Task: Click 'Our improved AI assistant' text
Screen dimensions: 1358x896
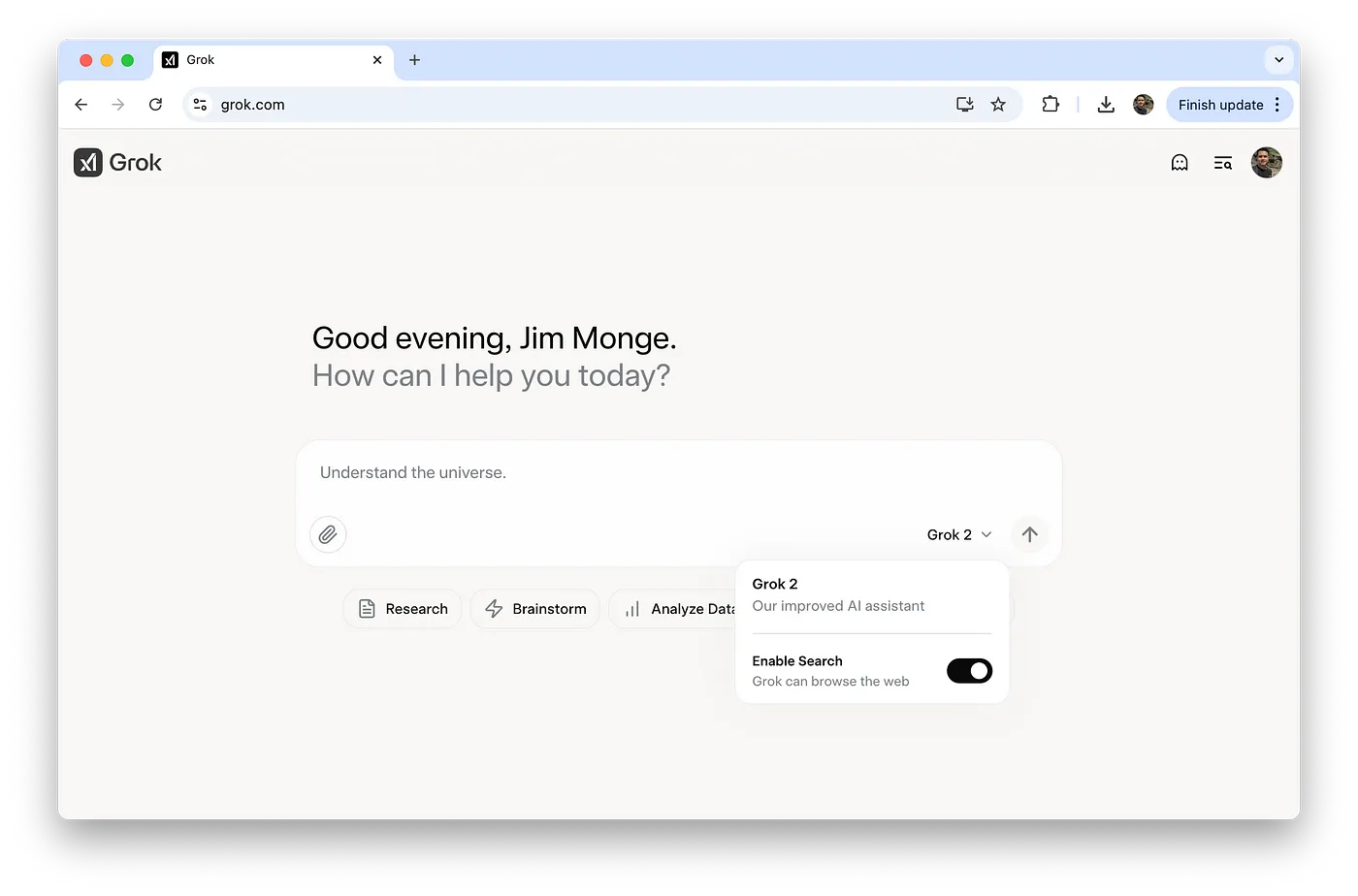Action: point(839,606)
